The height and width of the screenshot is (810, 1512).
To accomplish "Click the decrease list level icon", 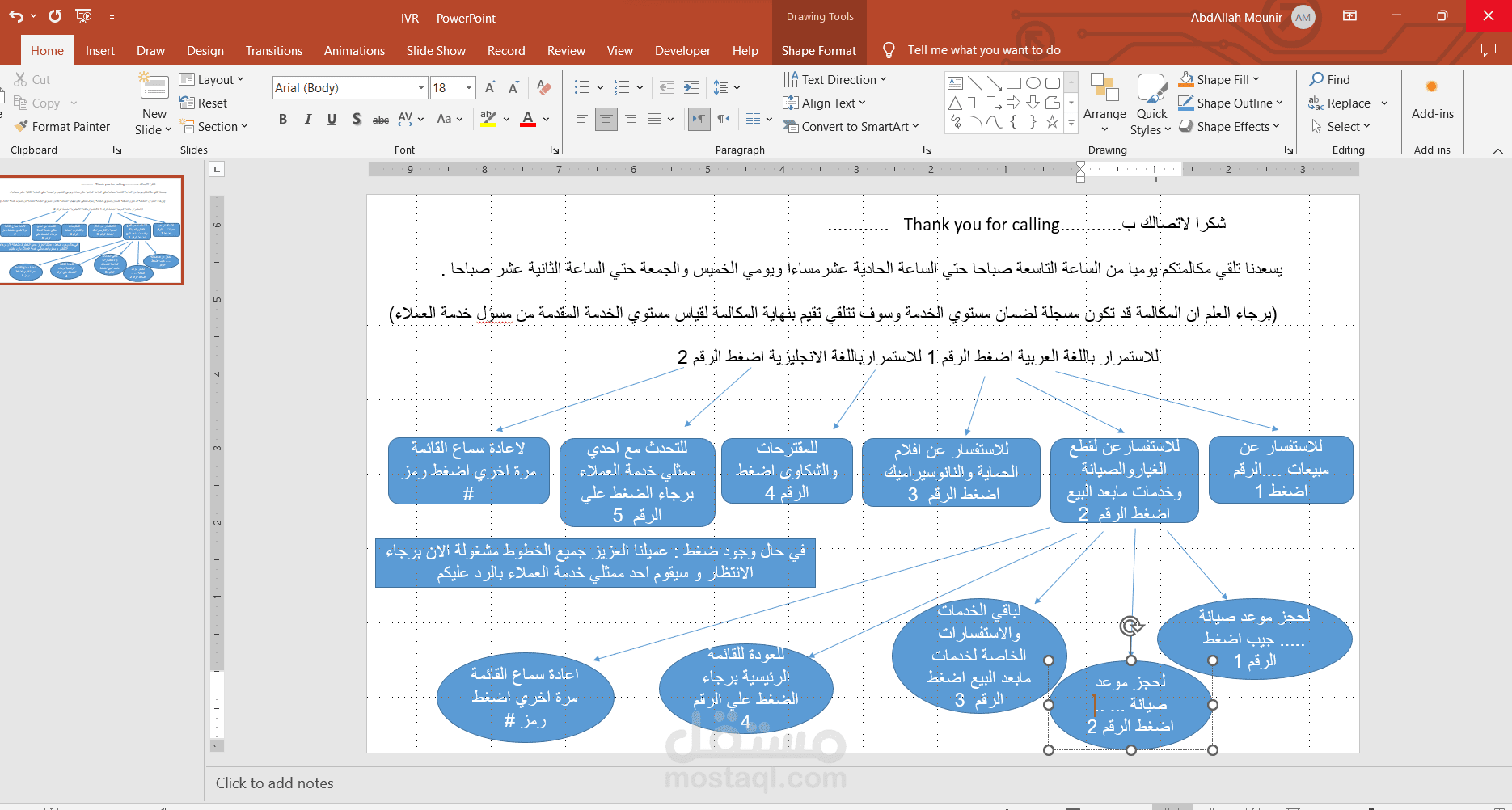I will (667, 87).
